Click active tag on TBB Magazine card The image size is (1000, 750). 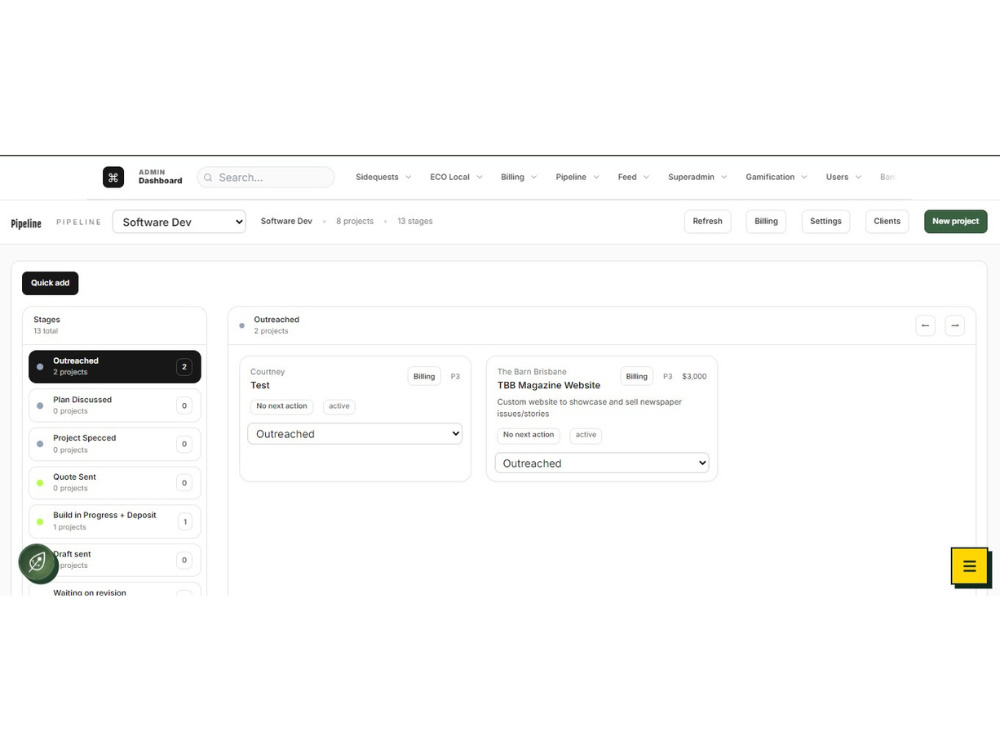(x=586, y=435)
